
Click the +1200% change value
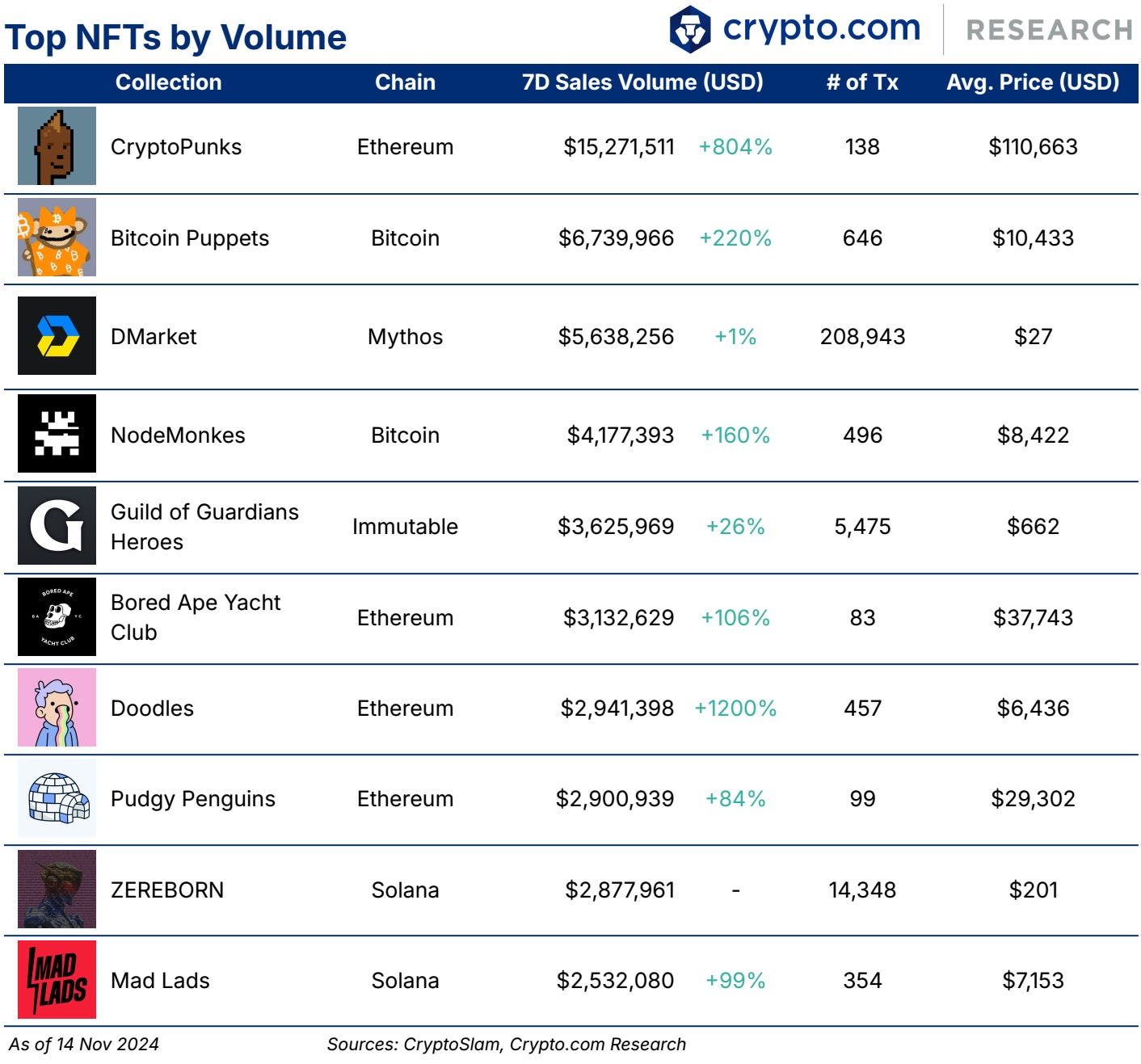coord(735,709)
